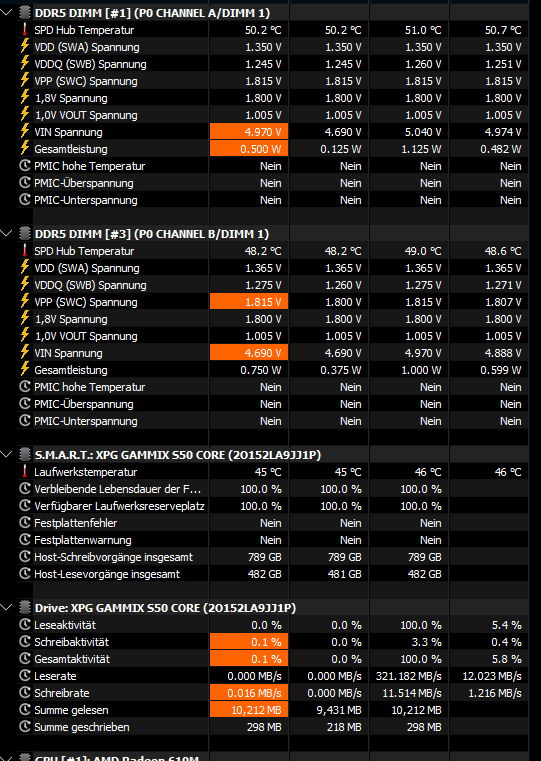Click clock icon of DIMM #3 PMIC-Unterspannung
The width and height of the screenshot is (541, 761).
[25, 421]
